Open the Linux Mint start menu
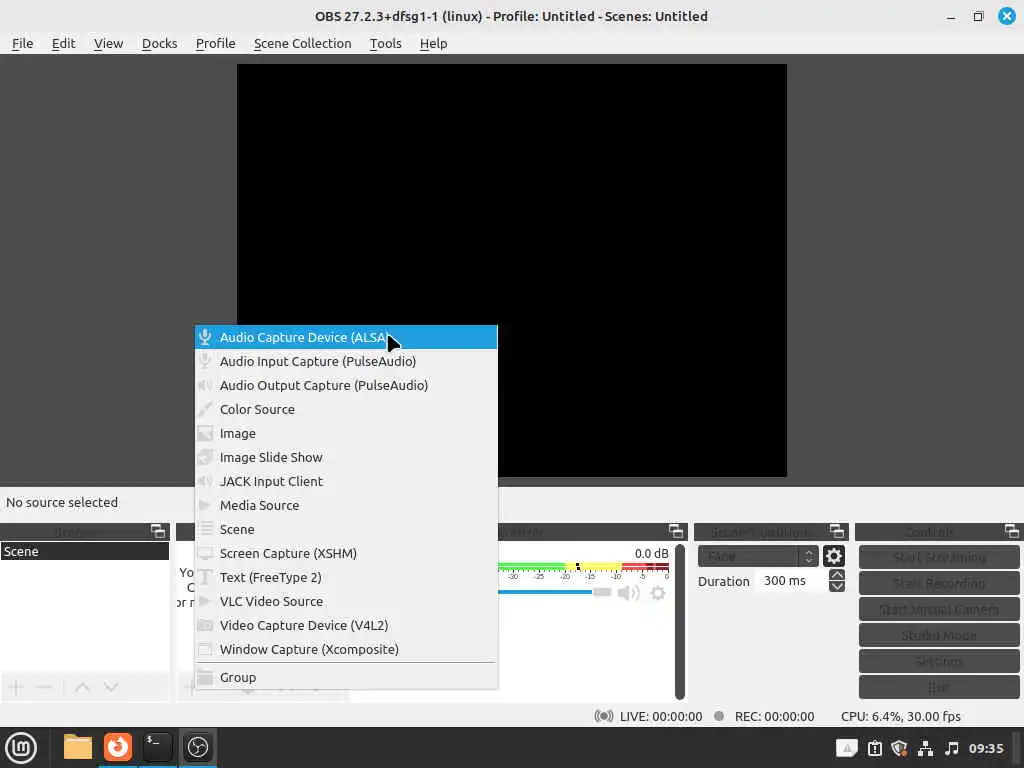The width and height of the screenshot is (1024, 768). click(x=21, y=748)
